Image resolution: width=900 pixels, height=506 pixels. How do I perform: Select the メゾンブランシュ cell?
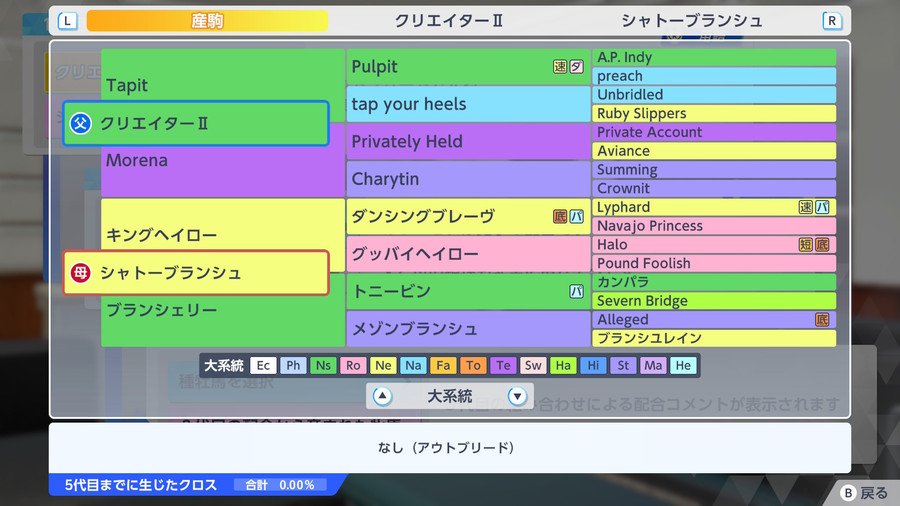[x=468, y=329]
